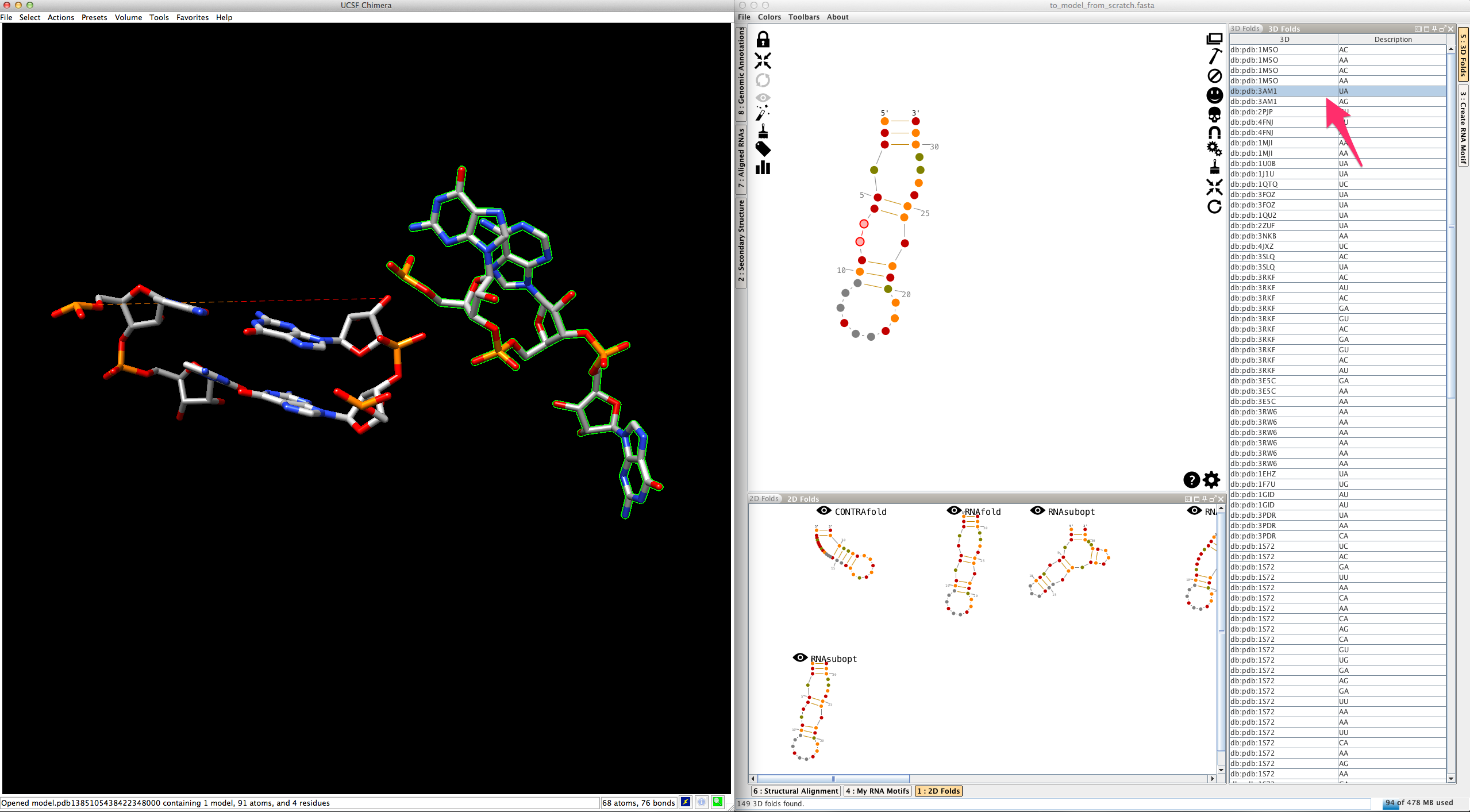Click the bar chart icon
Viewport: 1470px width, 812px height.
pyautogui.click(x=763, y=168)
